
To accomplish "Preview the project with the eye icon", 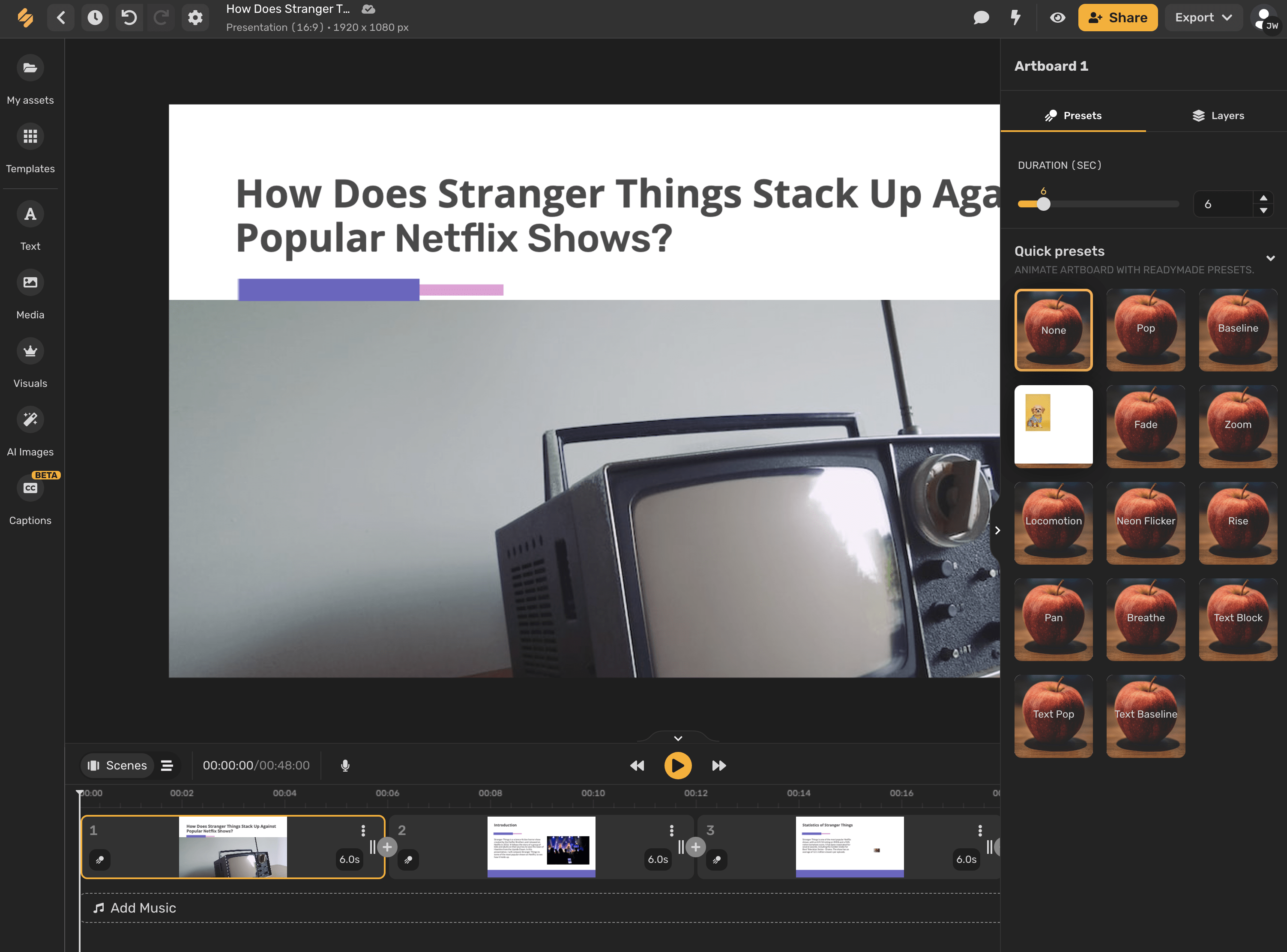I will pyautogui.click(x=1058, y=18).
